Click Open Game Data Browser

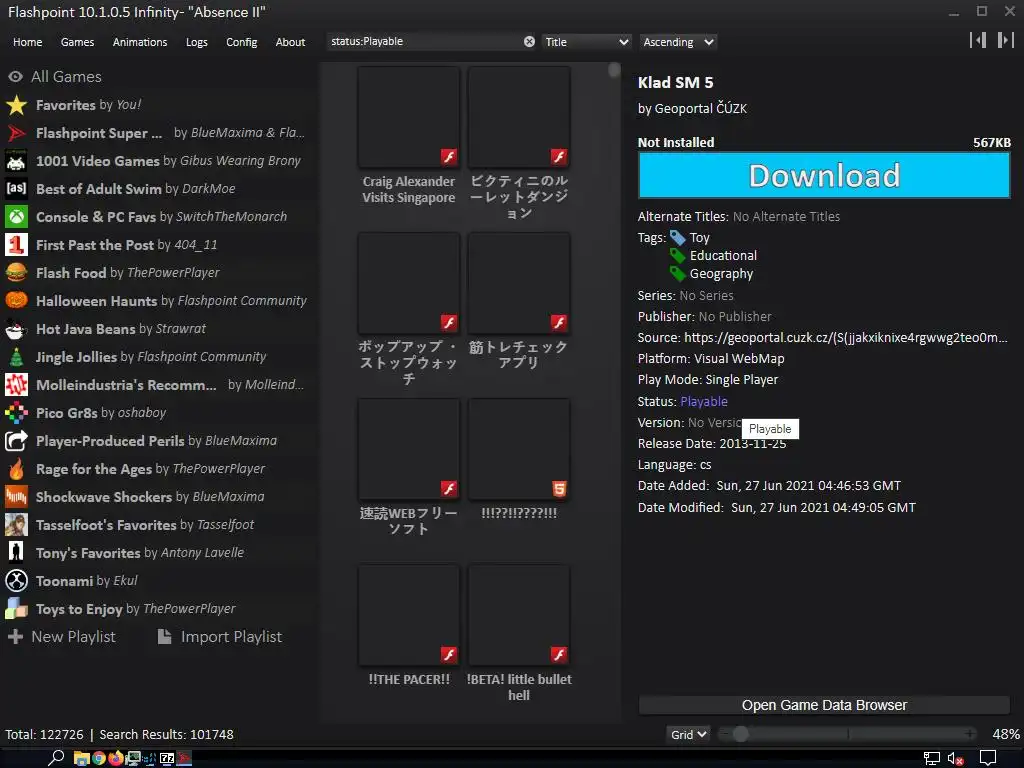[824, 705]
